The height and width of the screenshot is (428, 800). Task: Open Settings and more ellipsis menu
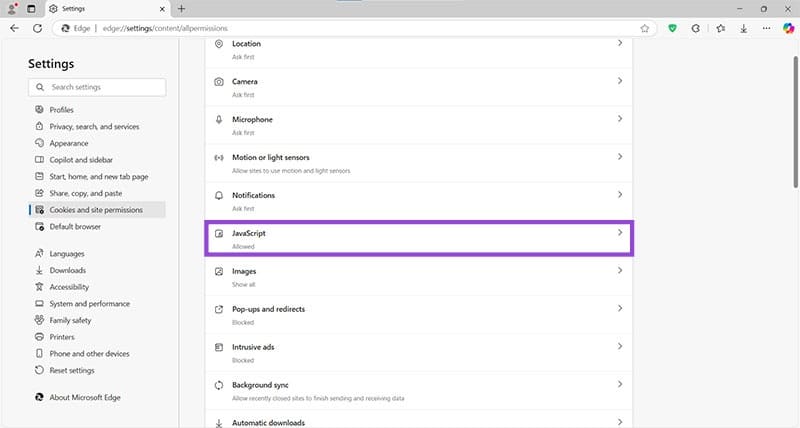765,28
